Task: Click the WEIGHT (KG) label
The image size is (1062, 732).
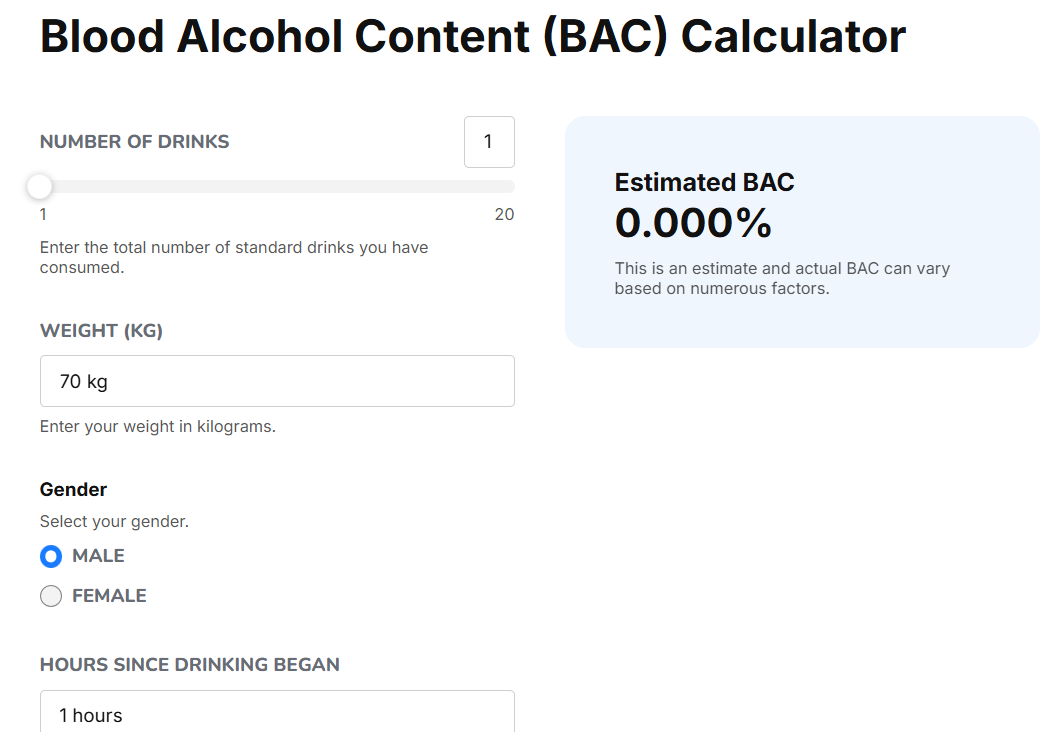Action: click(101, 331)
